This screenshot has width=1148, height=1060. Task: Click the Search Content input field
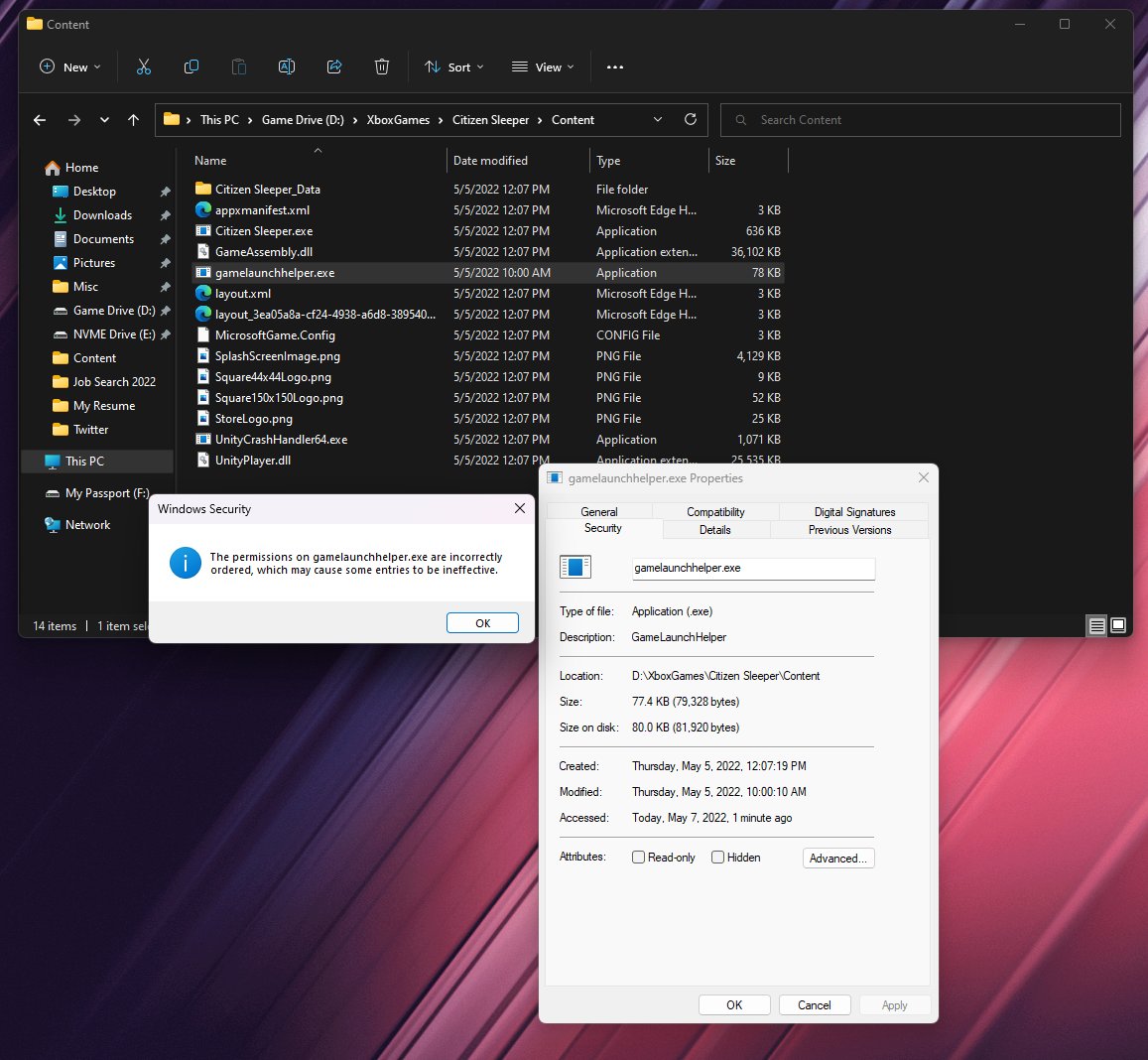pos(921,120)
